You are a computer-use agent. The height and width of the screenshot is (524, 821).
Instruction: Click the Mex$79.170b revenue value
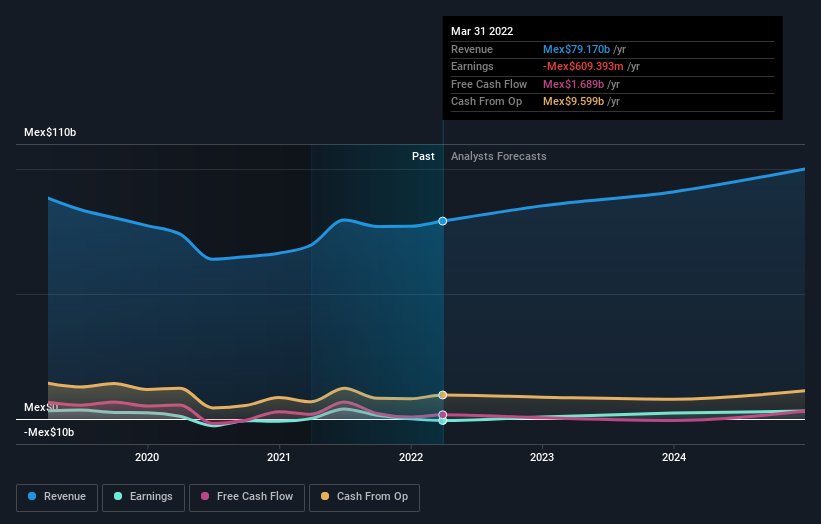[576, 49]
